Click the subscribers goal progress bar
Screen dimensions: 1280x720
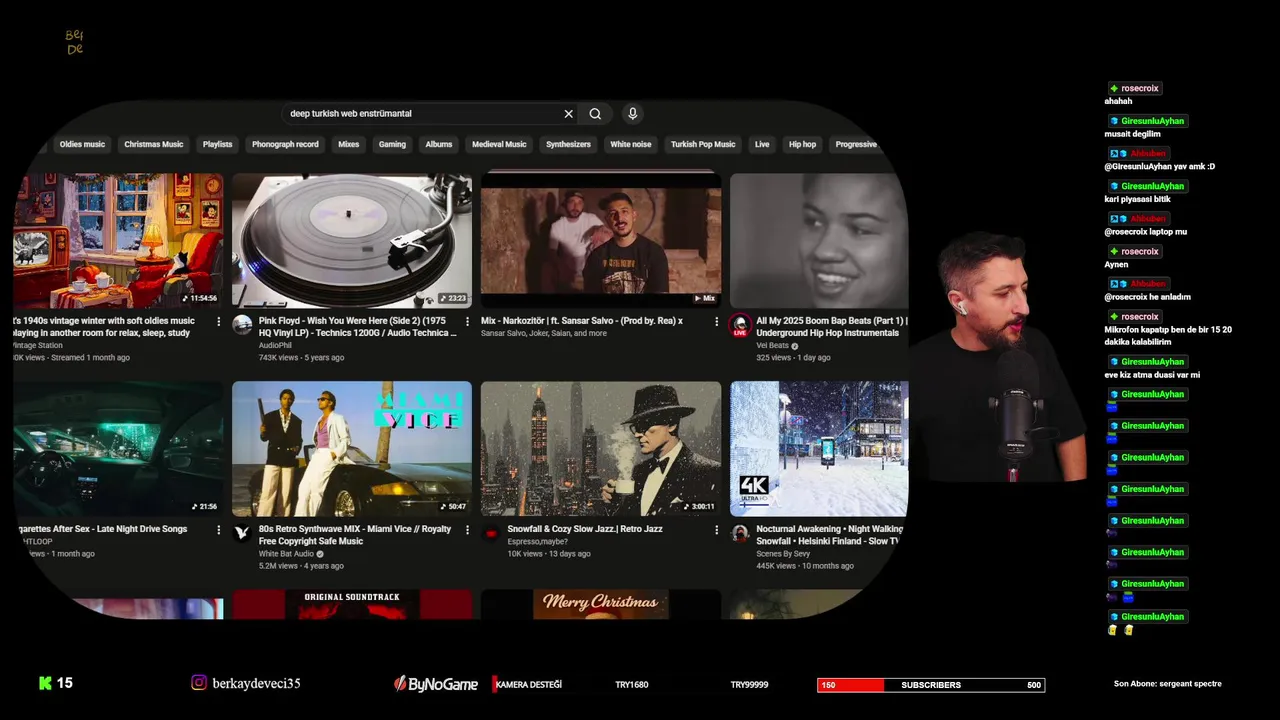(x=931, y=685)
